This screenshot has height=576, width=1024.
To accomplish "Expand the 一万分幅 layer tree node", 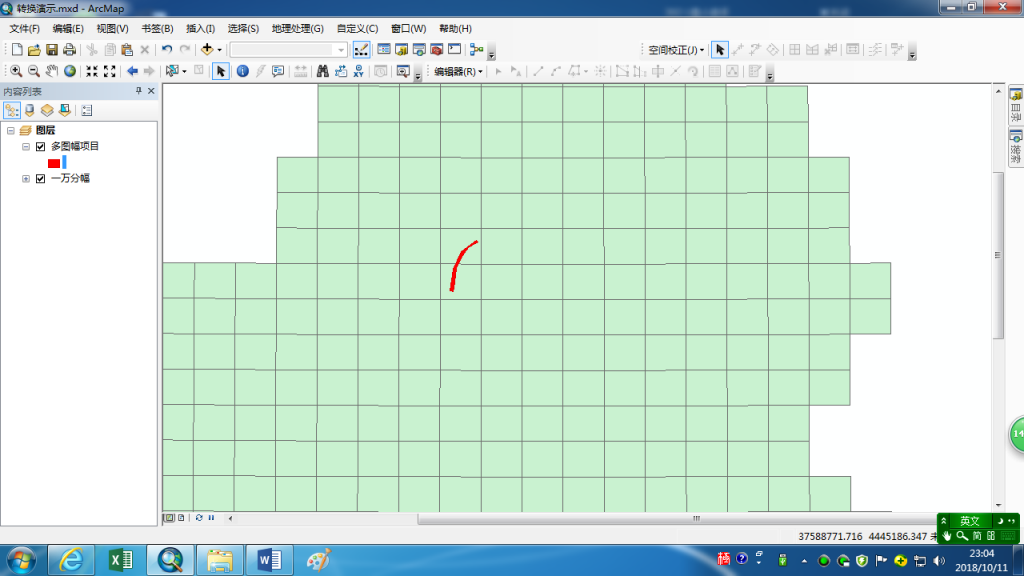I will [x=26, y=179].
